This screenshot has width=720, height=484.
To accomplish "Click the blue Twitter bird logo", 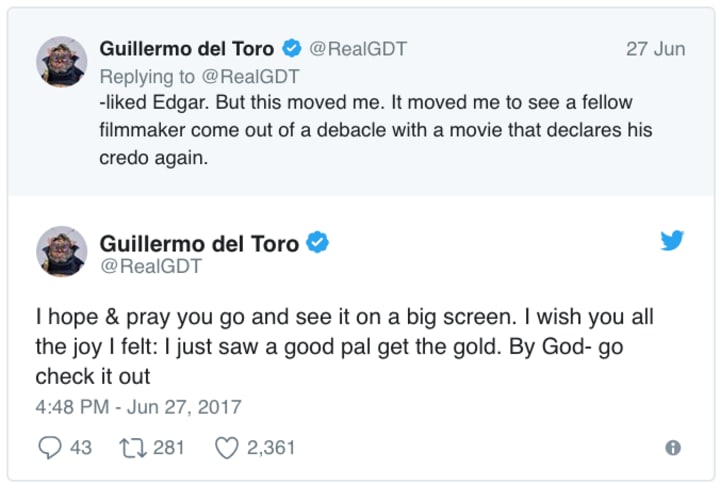I will [672, 241].
